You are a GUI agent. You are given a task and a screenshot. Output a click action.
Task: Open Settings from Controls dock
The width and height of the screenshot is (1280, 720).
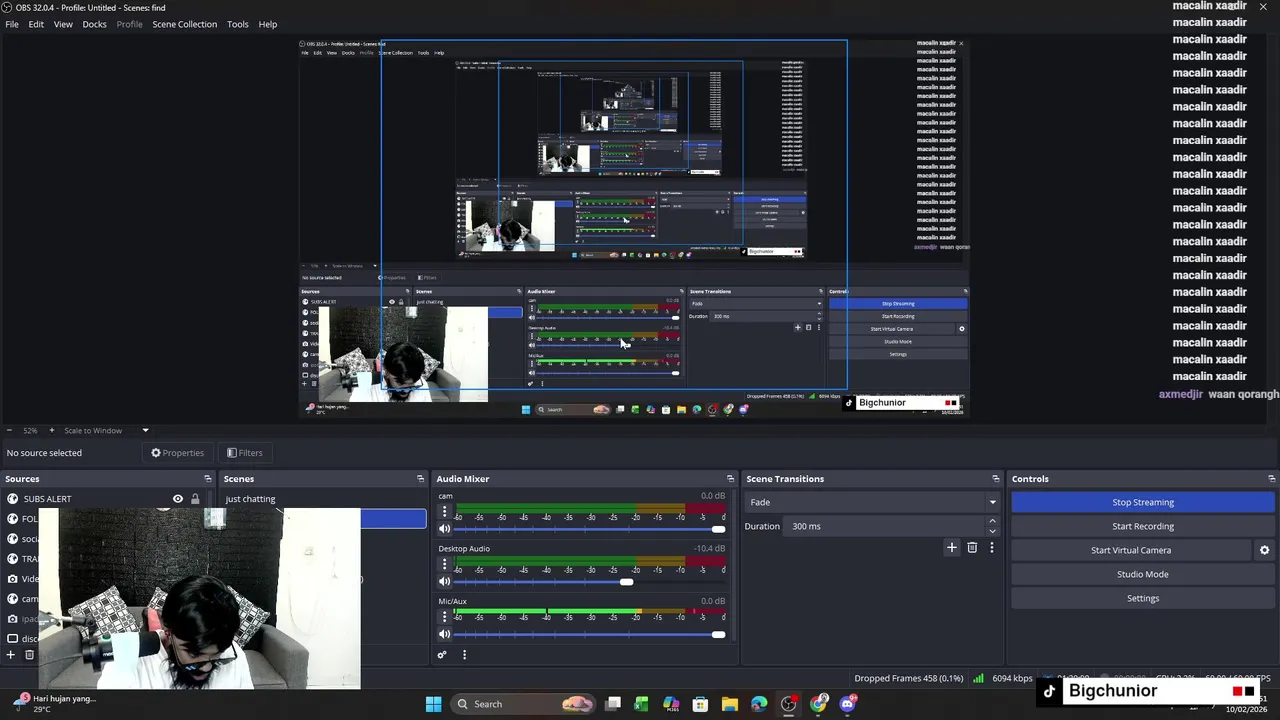coord(1143,598)
